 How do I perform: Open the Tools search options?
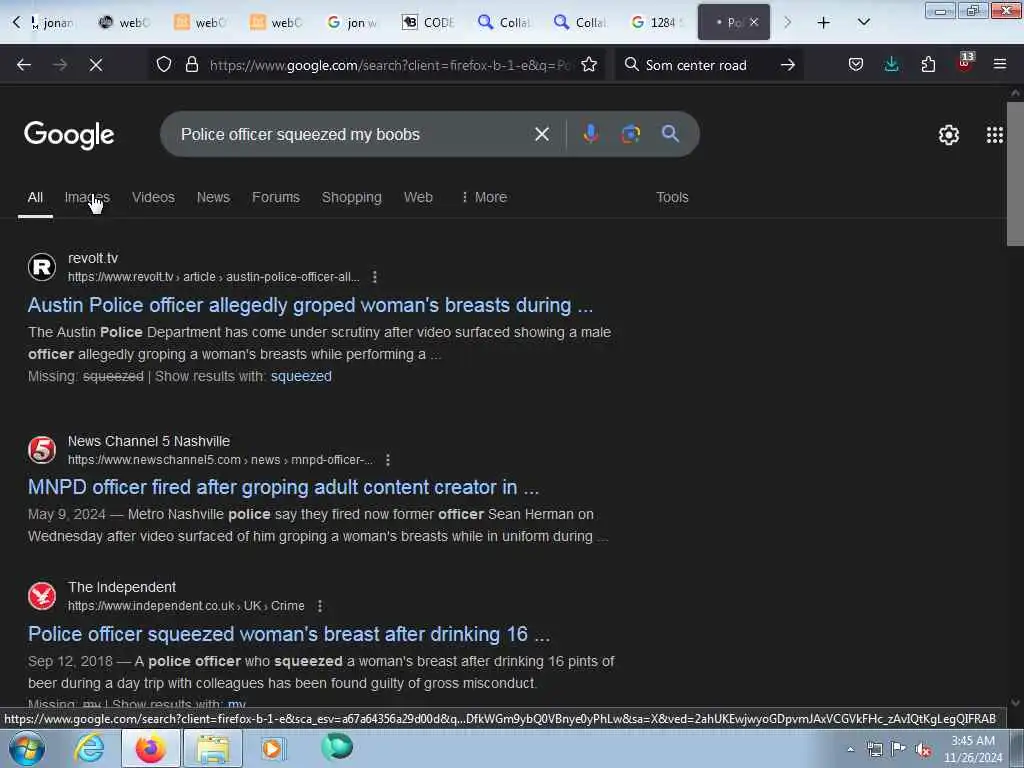[x=672, y=197]
